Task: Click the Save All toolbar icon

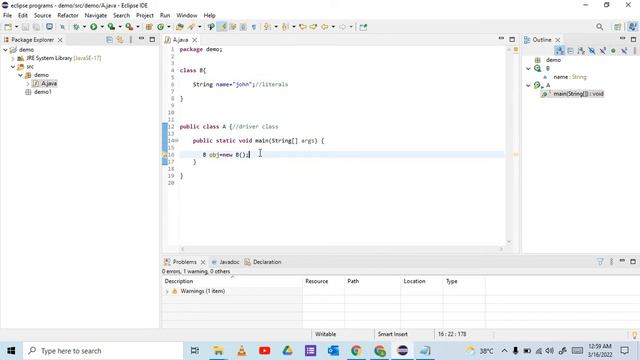Action: pos(36,27)
